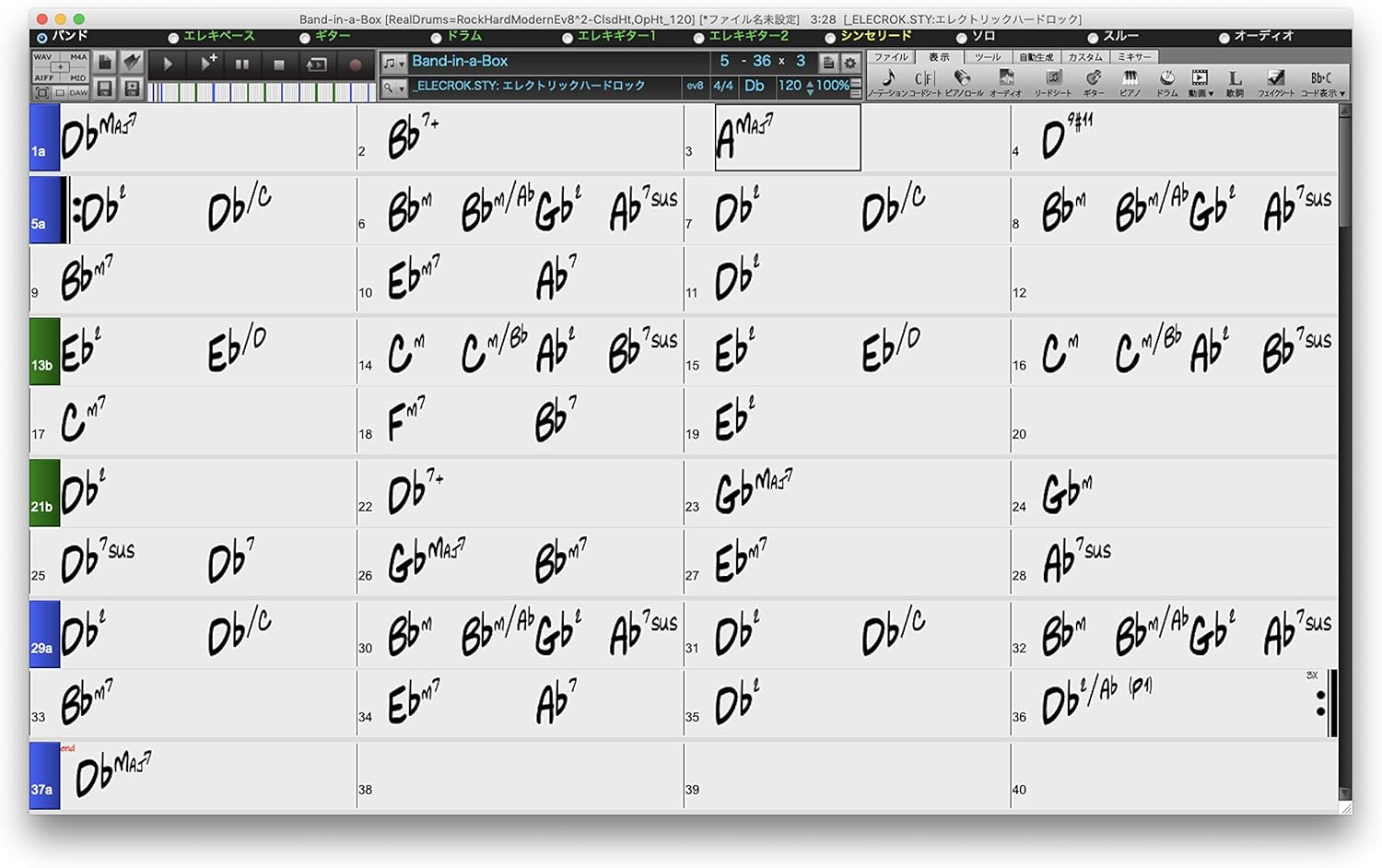Click the 4/4 time signature button

tap(723, 86)
